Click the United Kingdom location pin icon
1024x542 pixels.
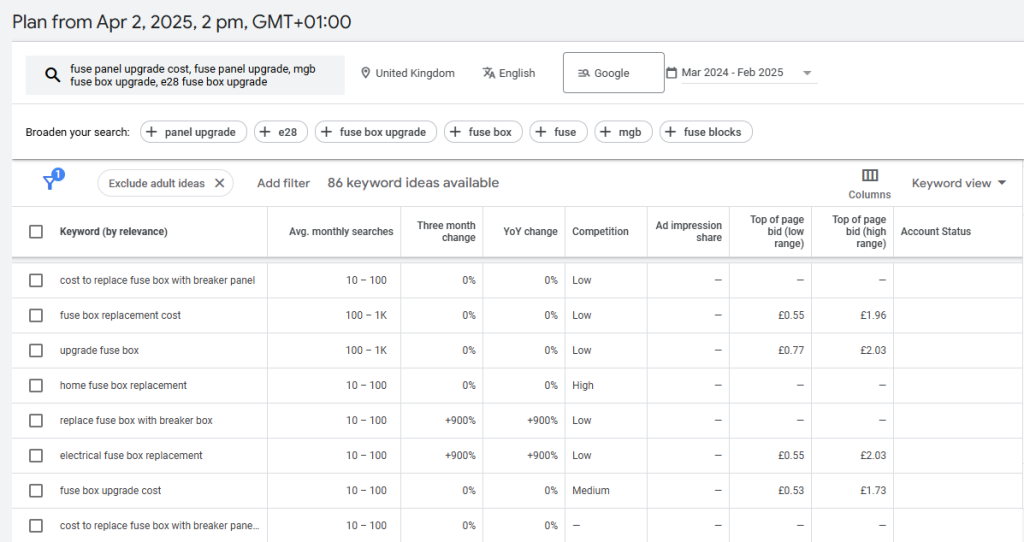pyautogui.click(x=366, y=73)
